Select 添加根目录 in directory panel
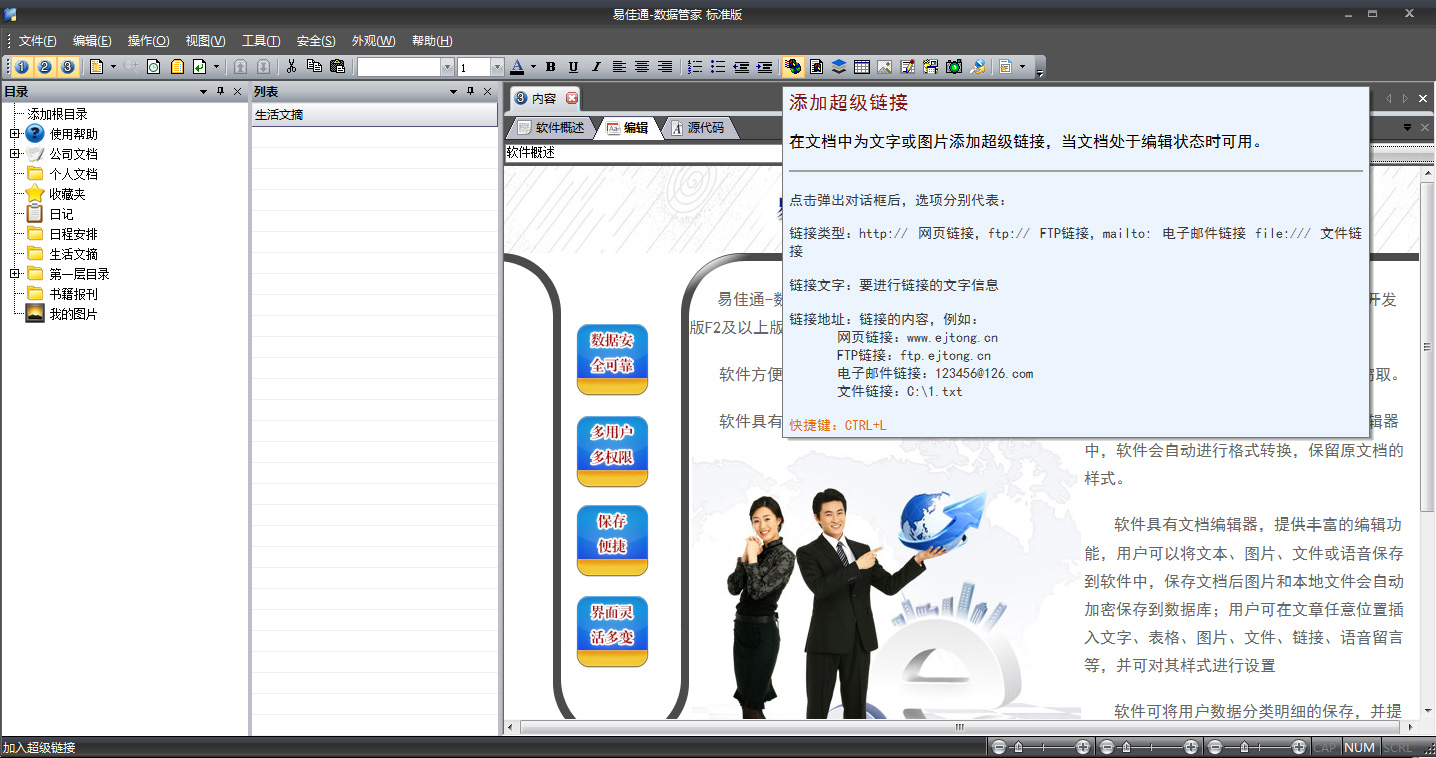Viewport: 1436px width, 758px height. (x=58, y=114)
